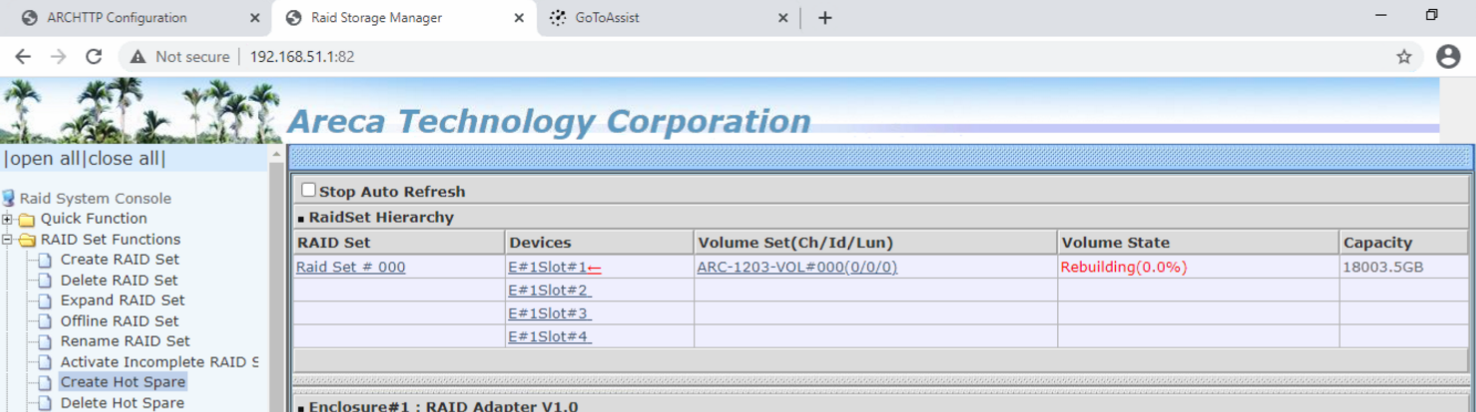
Task: Click document icon beside Expand RAID Set
Action: [44, 301]
